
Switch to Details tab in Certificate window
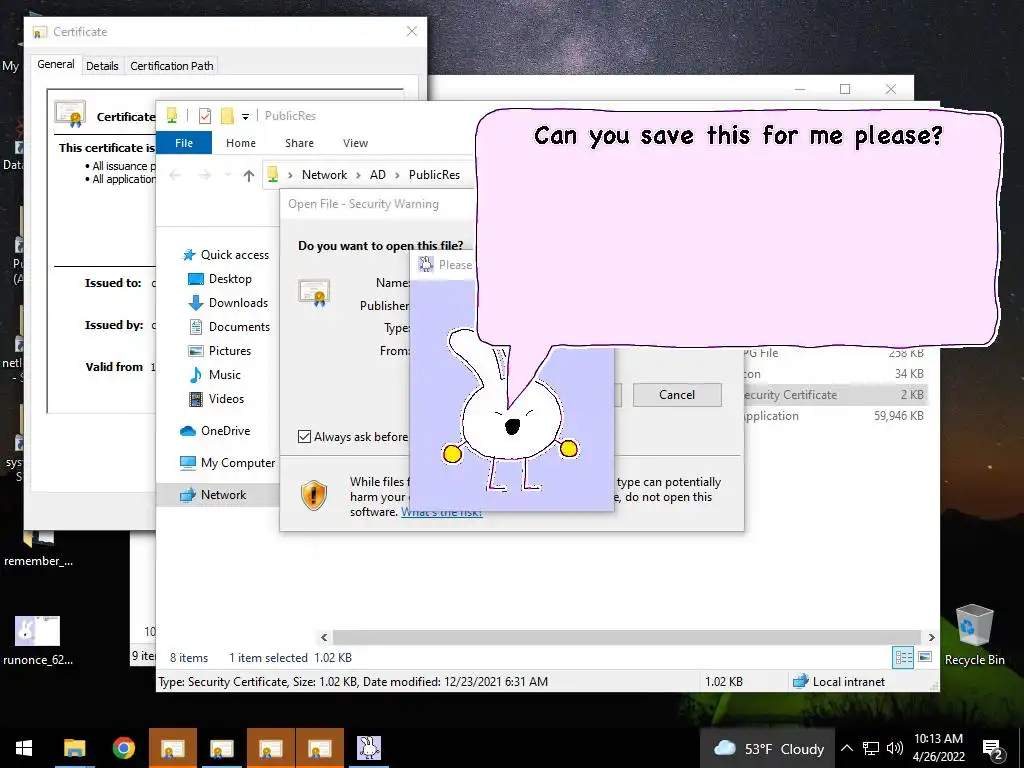click(102, 65)
